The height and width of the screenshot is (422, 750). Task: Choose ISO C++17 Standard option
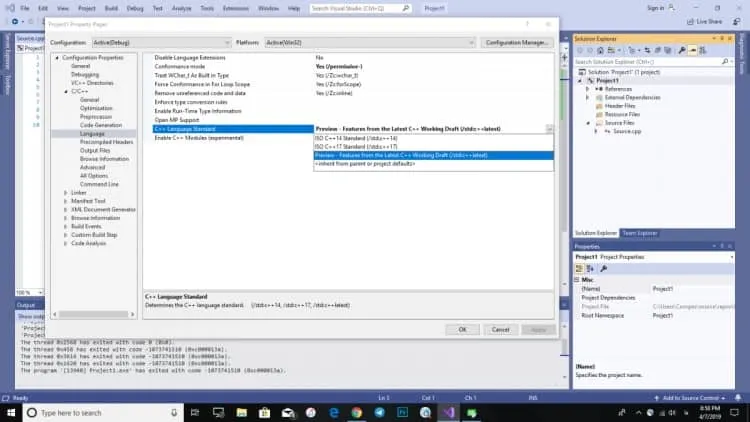tap(433, 147)
